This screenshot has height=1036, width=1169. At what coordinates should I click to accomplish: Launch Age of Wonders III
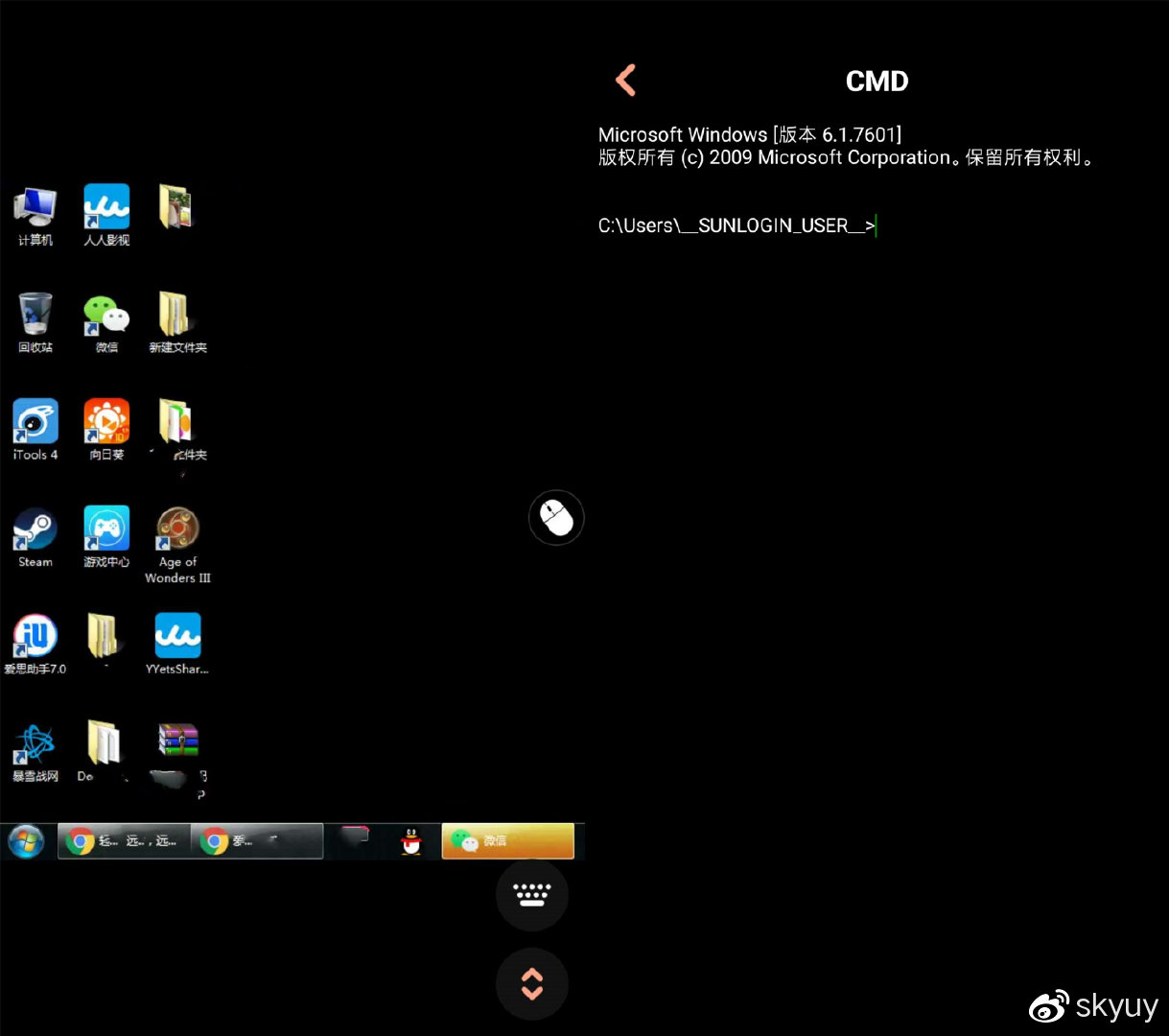(177, 546)
